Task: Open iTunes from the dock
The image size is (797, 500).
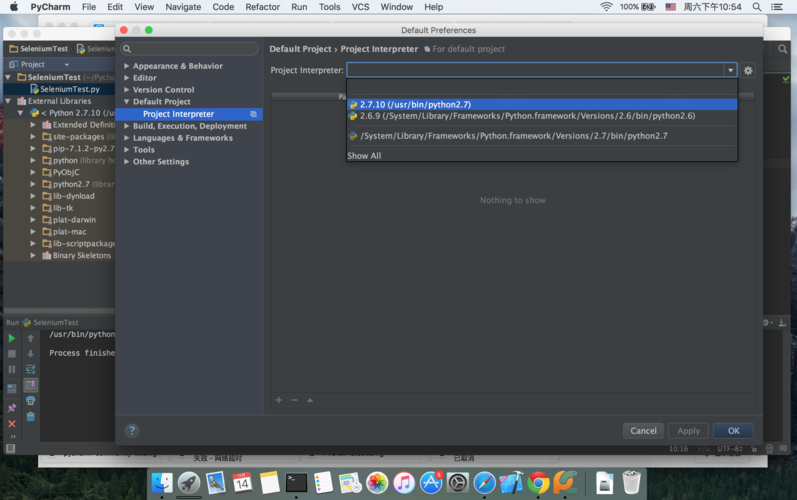Action: click(x=404, y=483)
